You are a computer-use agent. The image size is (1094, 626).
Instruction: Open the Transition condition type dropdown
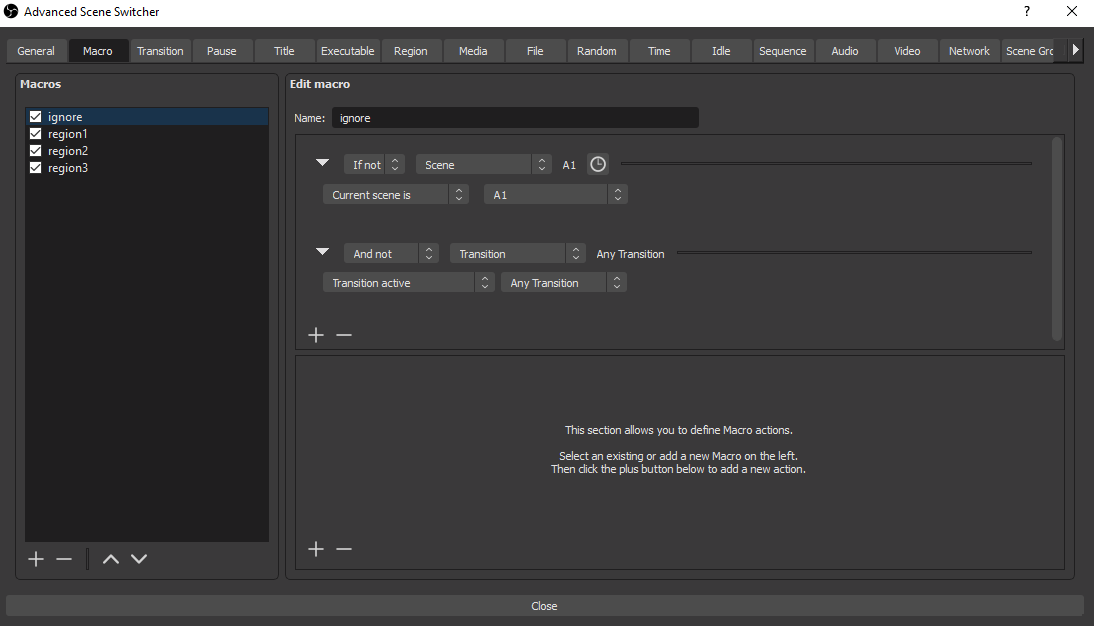[x=518, y=254]
